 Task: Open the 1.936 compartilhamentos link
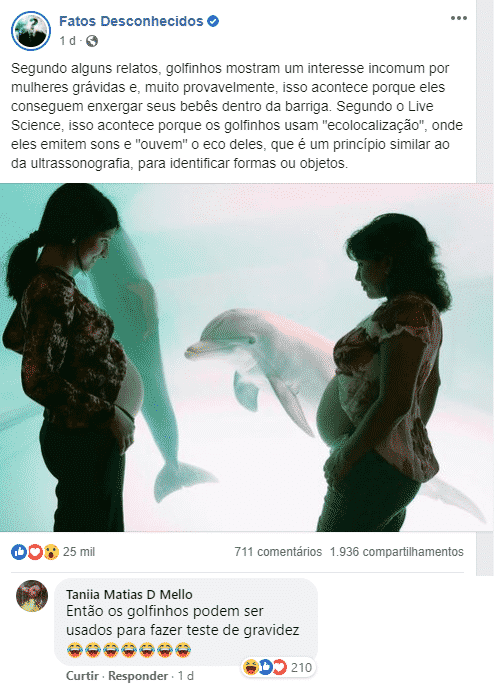(397, 552)
